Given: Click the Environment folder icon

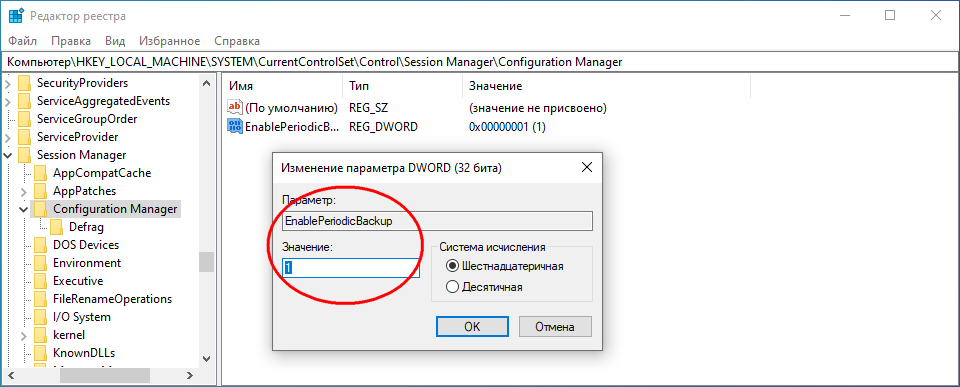Looking at the screenshot, I should coord(40,263).
